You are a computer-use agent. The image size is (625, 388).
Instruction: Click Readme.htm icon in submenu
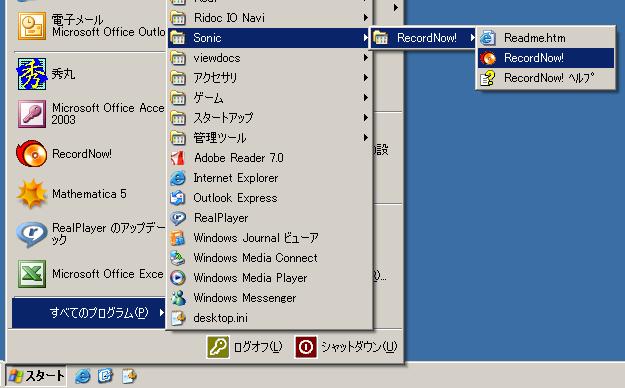488,38
